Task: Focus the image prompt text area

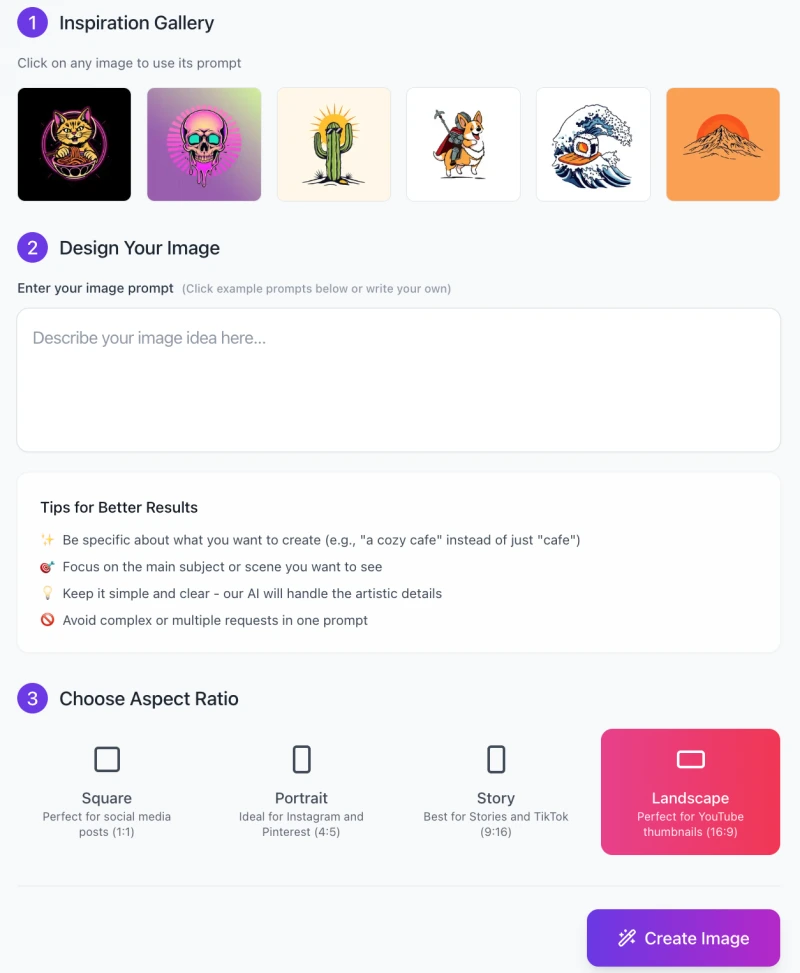Action: click(x=398, y=380)
